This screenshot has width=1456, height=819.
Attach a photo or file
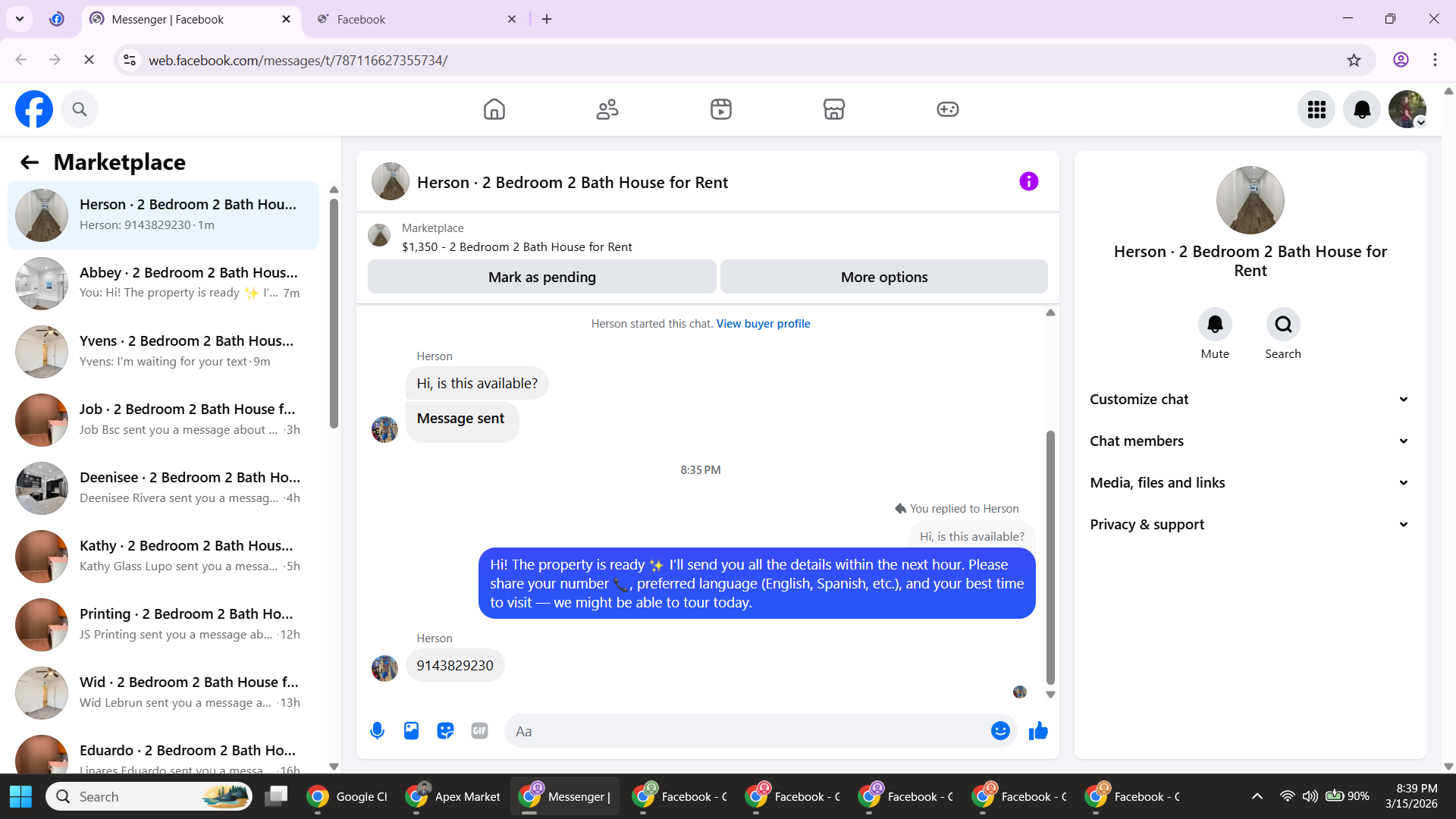(x=411, y=731)
